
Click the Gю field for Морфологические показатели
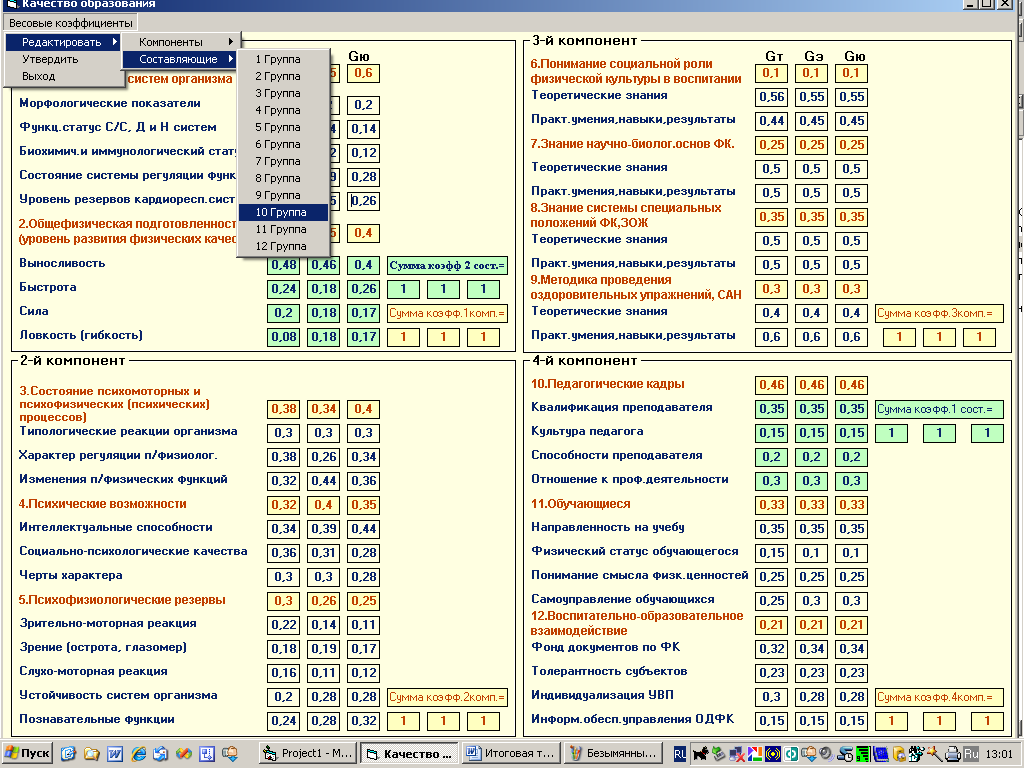coord(363,105)
